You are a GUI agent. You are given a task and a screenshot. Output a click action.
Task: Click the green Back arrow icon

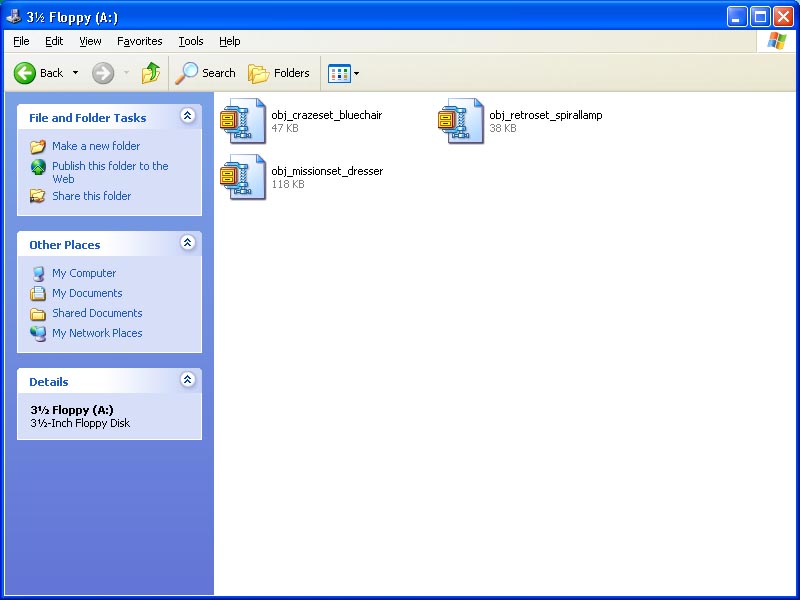[x=24, y=73]
